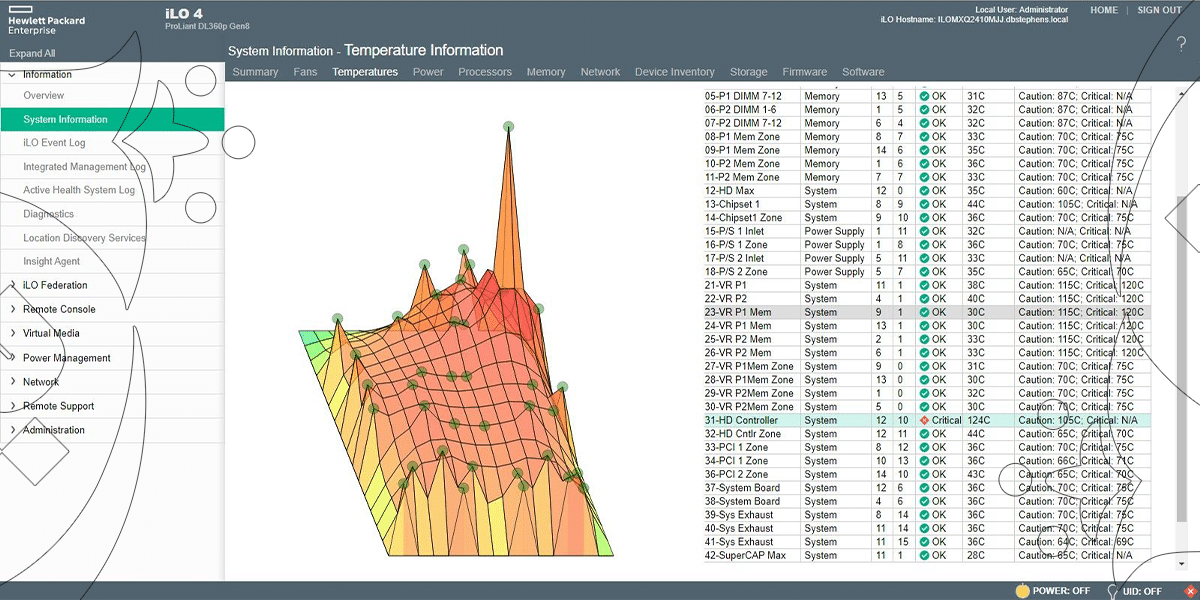Screen dimensions: 1200x600
Task: Click the POWER status indicator icon
Action: point(1022,591)
